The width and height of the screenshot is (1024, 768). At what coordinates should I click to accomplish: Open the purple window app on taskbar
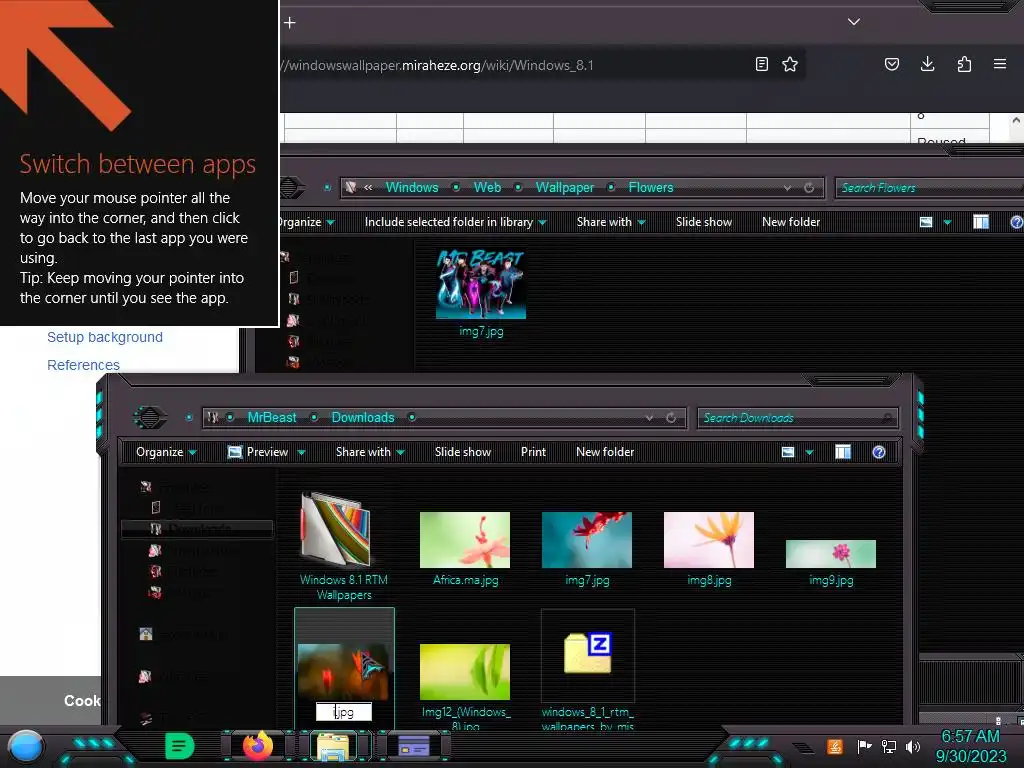(414, 746)
